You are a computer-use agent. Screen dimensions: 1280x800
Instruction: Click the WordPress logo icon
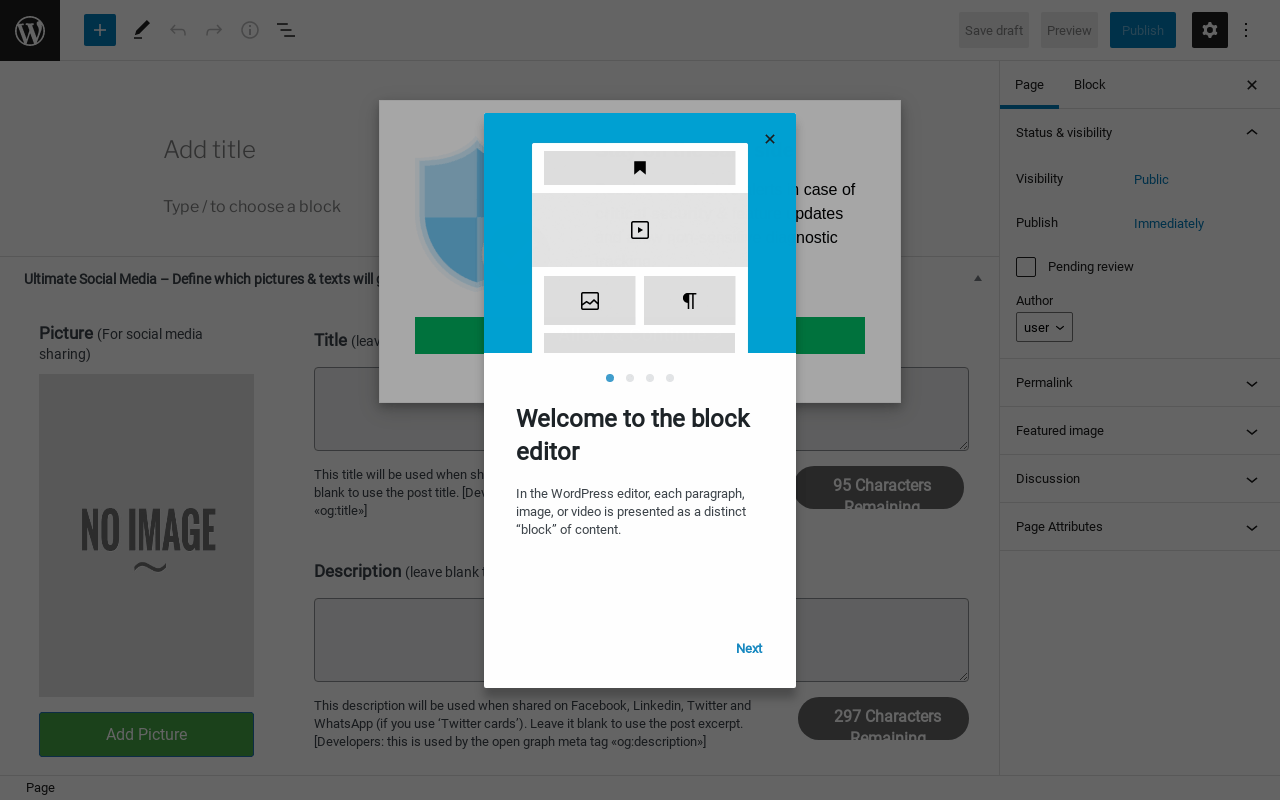pos(30,30)
